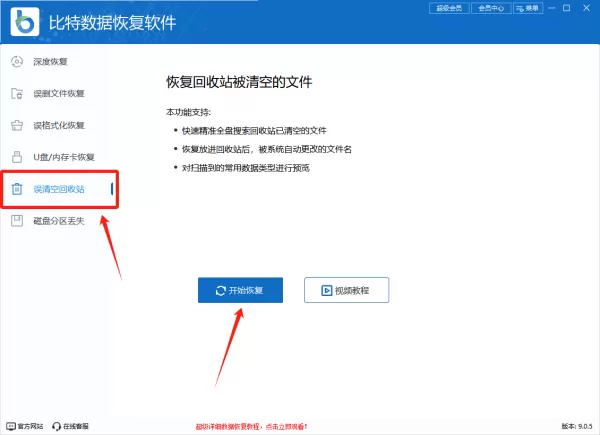Click the menu lines icon beside 菜单
Image resolution: width=600 pixels, height=435 pixels.
[x=520, y=8]
